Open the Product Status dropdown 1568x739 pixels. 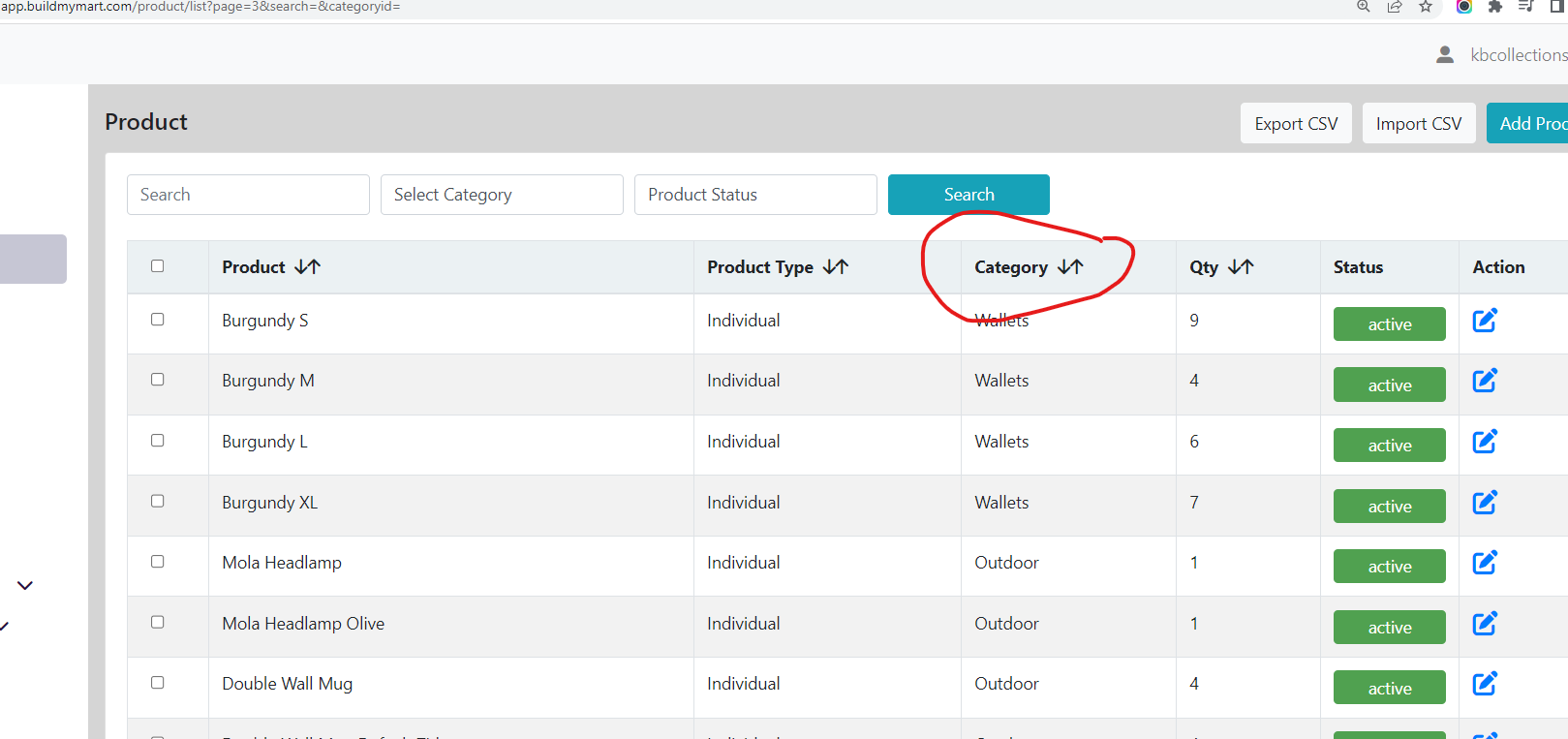tap(755, 195)
